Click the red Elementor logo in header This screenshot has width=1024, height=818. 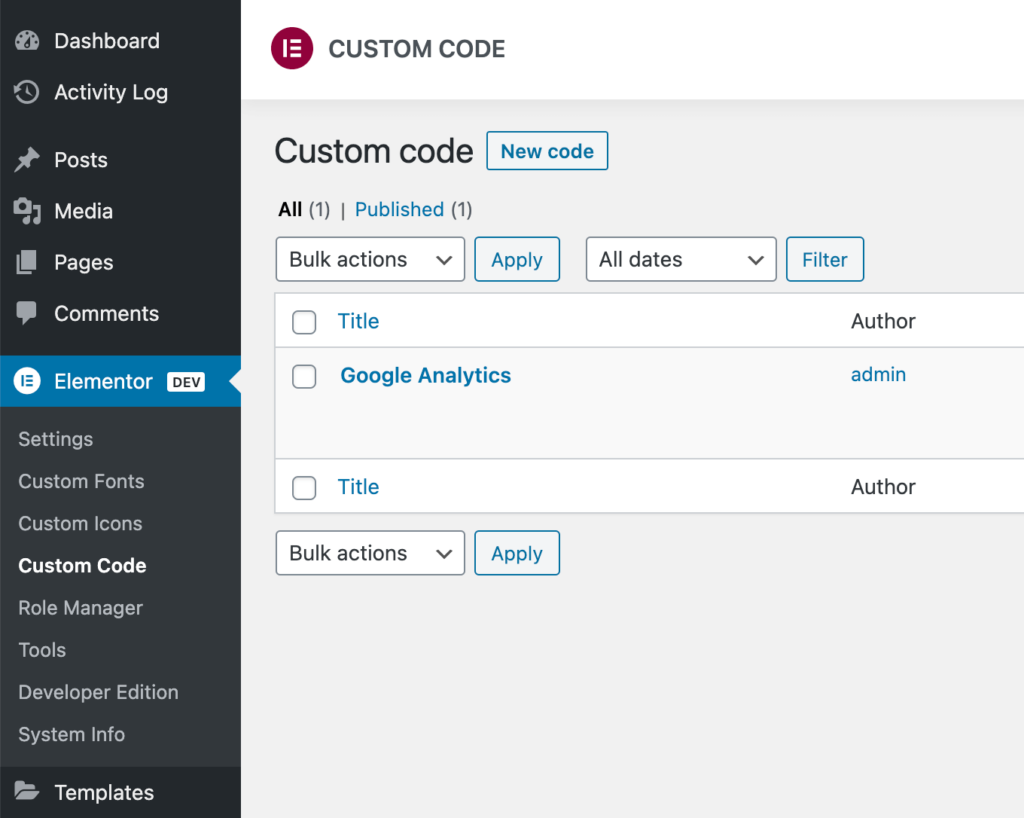click(x=292, y=48)
